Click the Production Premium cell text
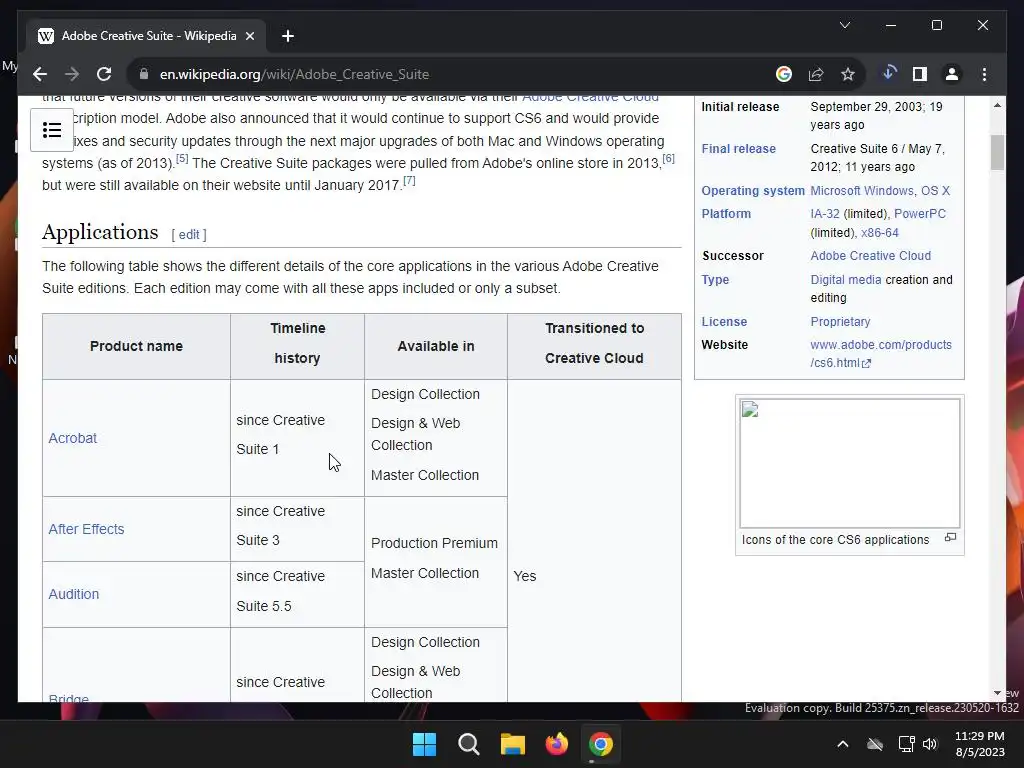The height and width of the screenshot is (768, 1024). click(x=434, y=543)
